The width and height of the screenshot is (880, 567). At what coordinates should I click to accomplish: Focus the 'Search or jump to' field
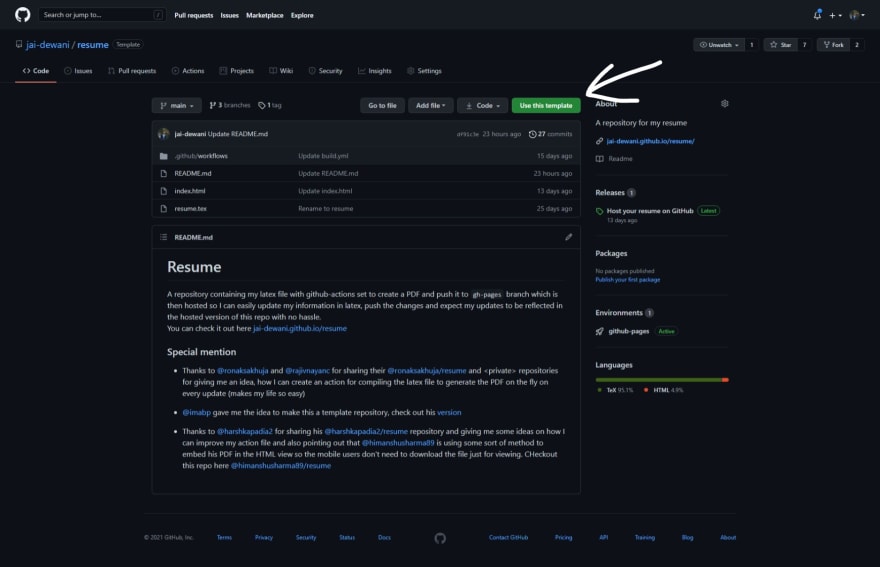pos(102,15)
